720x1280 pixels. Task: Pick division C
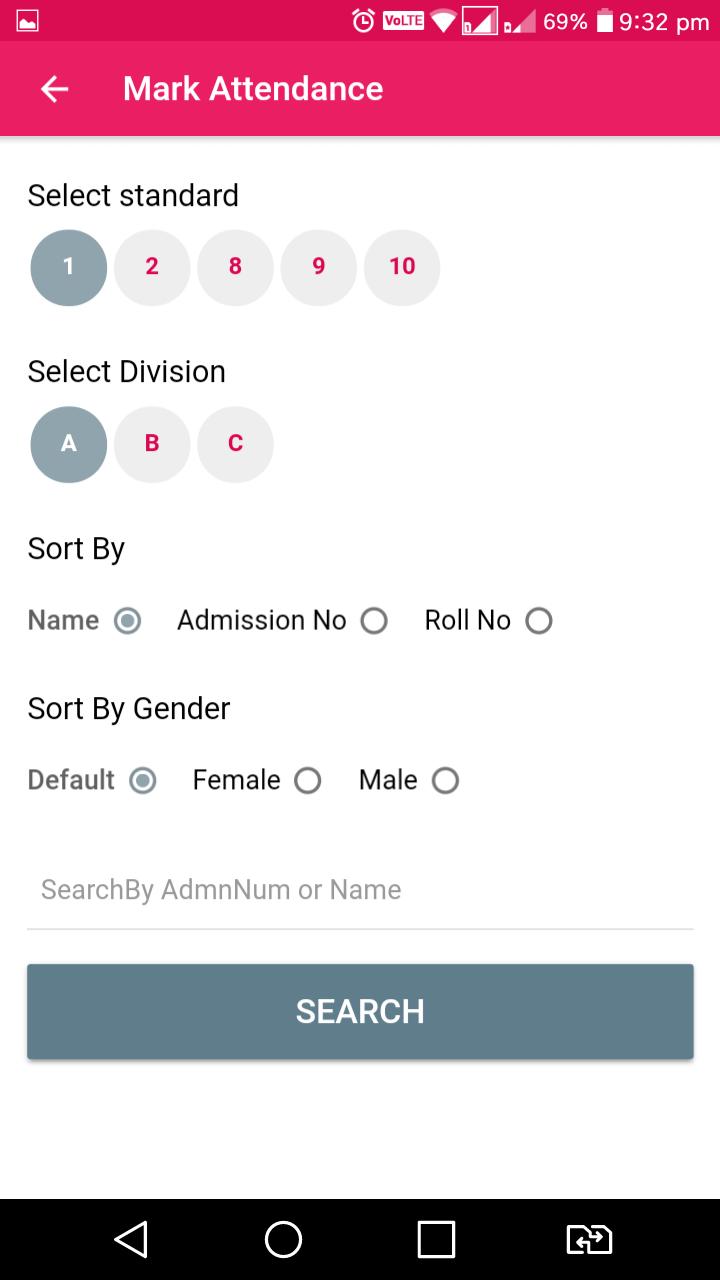[x=235, y=444]
